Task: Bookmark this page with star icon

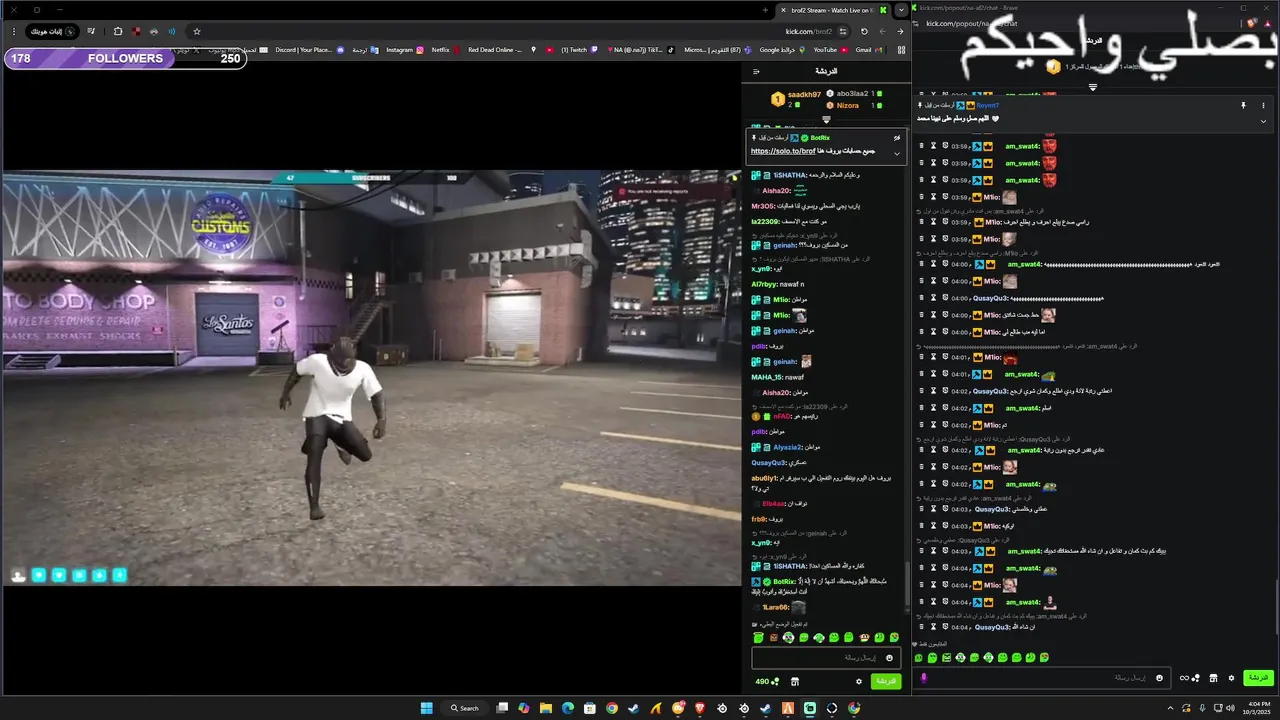Action: tap(196, 32)
